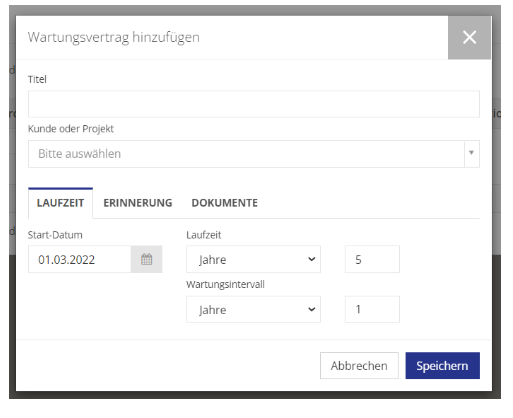Close the Wartungsvertrag hinzufügen dialog

pyautogui.click(x=469, y=37)
